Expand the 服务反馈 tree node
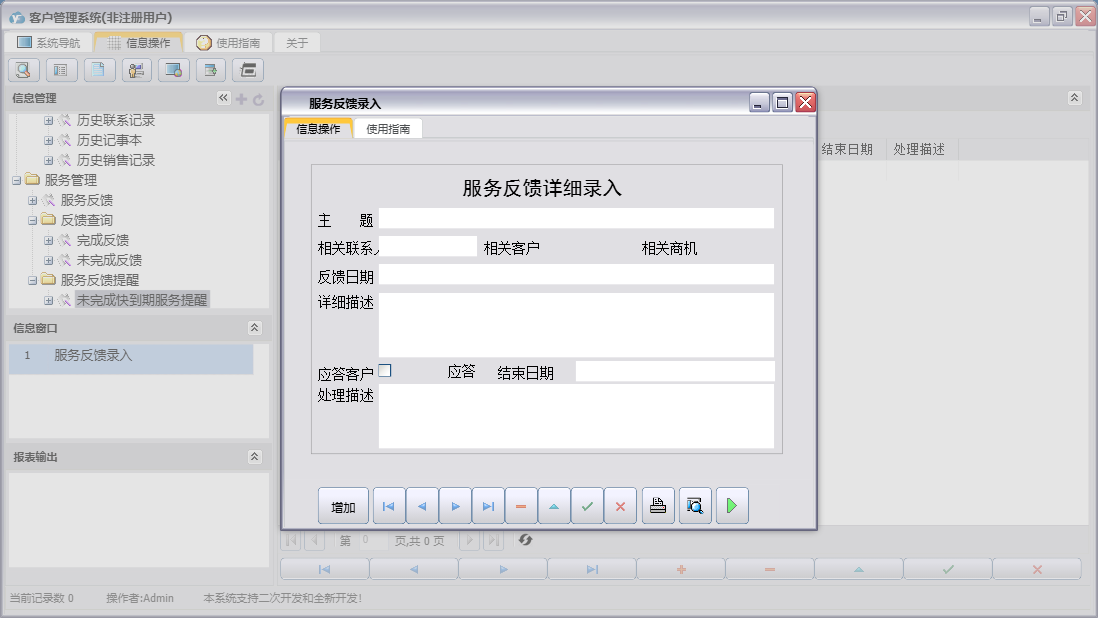The width and height of the screenshot is (1098, 618). point(33,200)
